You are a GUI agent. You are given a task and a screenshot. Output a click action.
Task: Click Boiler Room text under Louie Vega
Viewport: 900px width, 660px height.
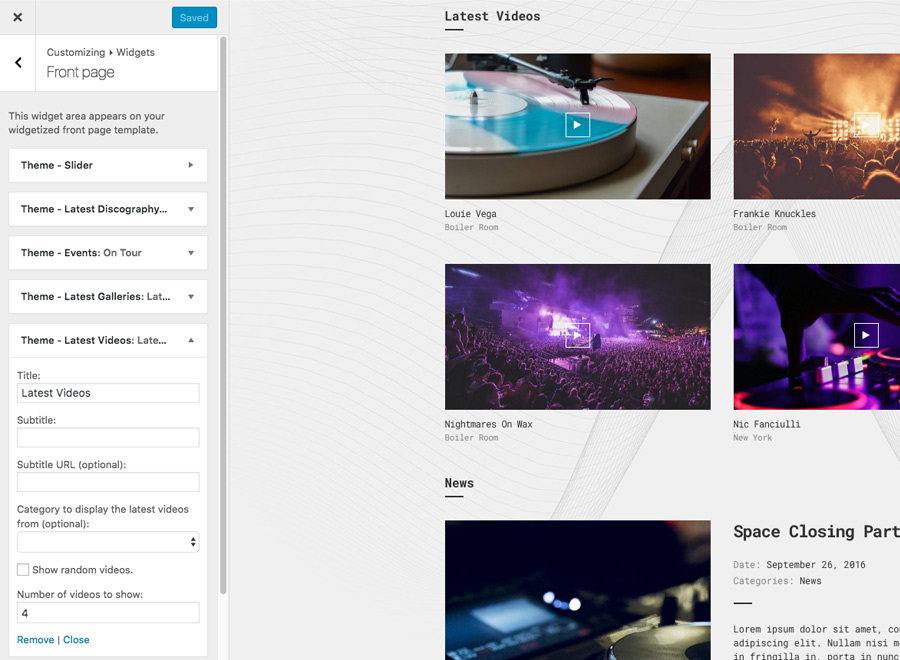coord(471,227)
